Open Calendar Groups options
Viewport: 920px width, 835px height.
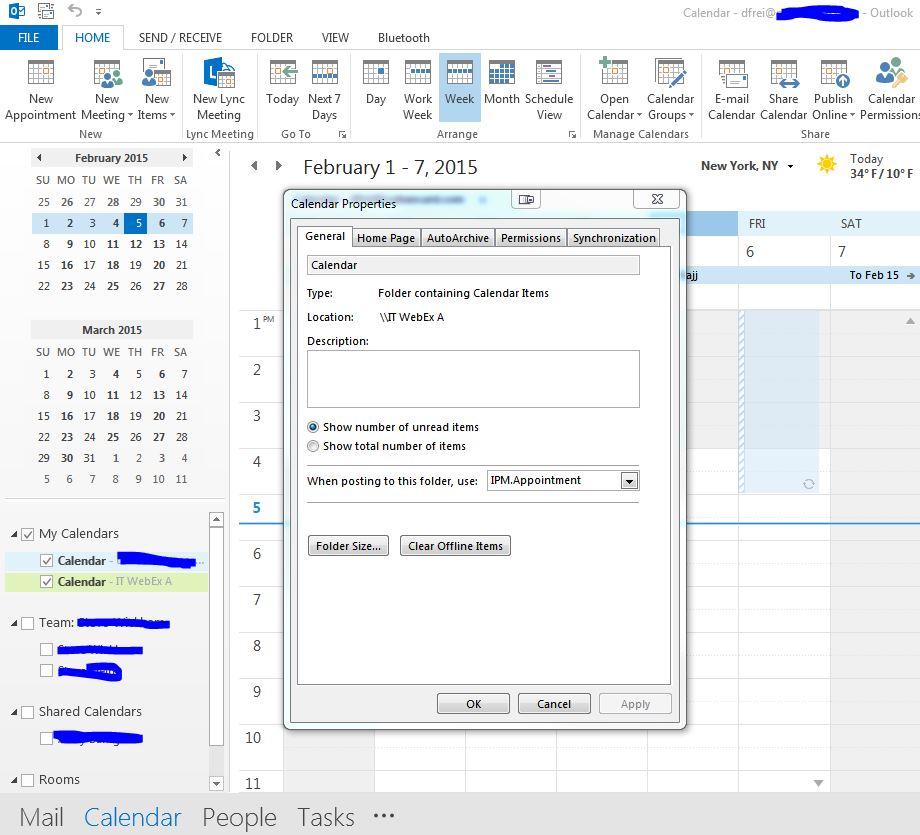click(671, 89)
